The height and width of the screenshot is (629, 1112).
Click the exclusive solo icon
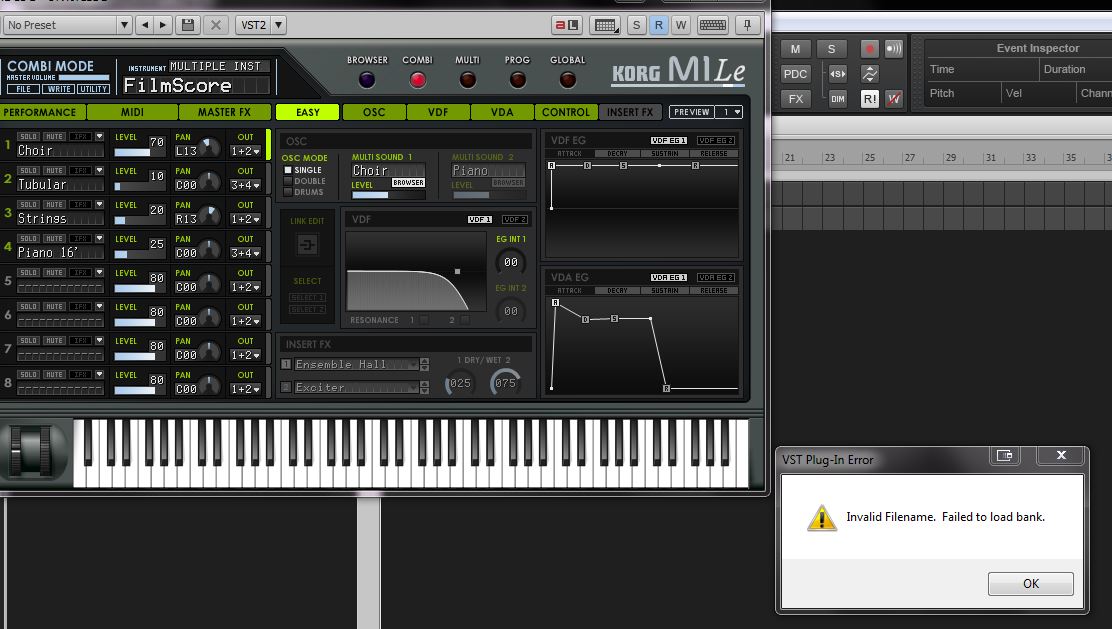click(838, 74)
